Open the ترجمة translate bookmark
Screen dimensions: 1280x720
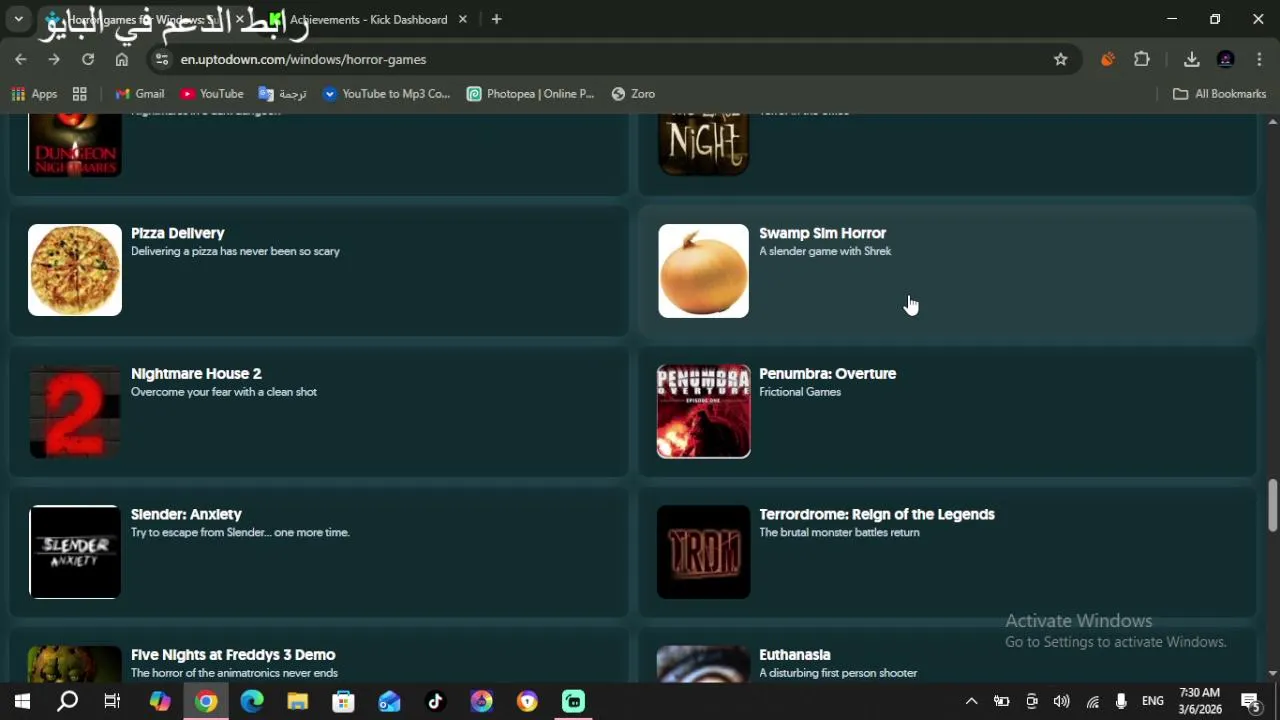pyautogui.click(x=283, y=94)
